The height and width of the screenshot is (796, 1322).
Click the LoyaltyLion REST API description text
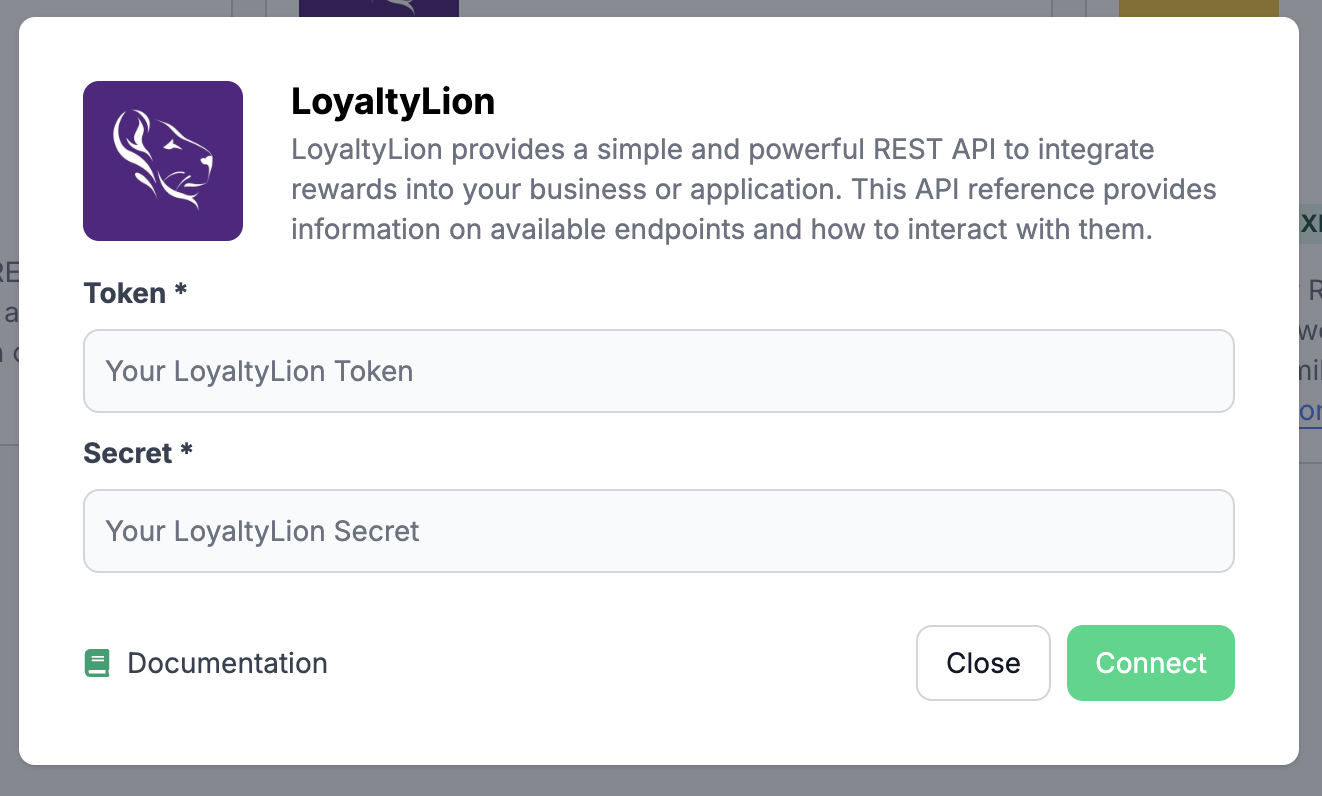[722, 190]
